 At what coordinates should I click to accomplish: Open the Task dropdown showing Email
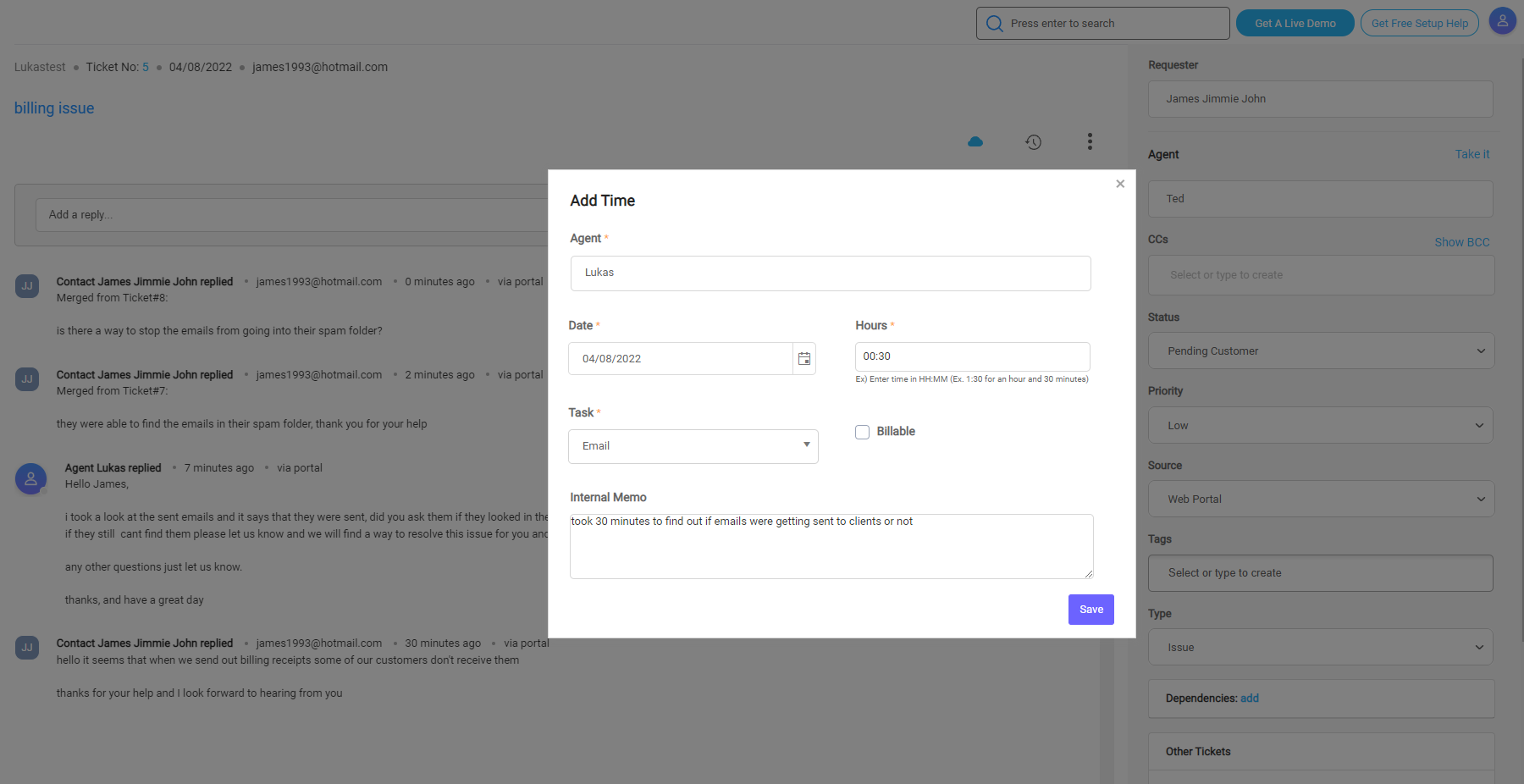click(x=693, y=446)
